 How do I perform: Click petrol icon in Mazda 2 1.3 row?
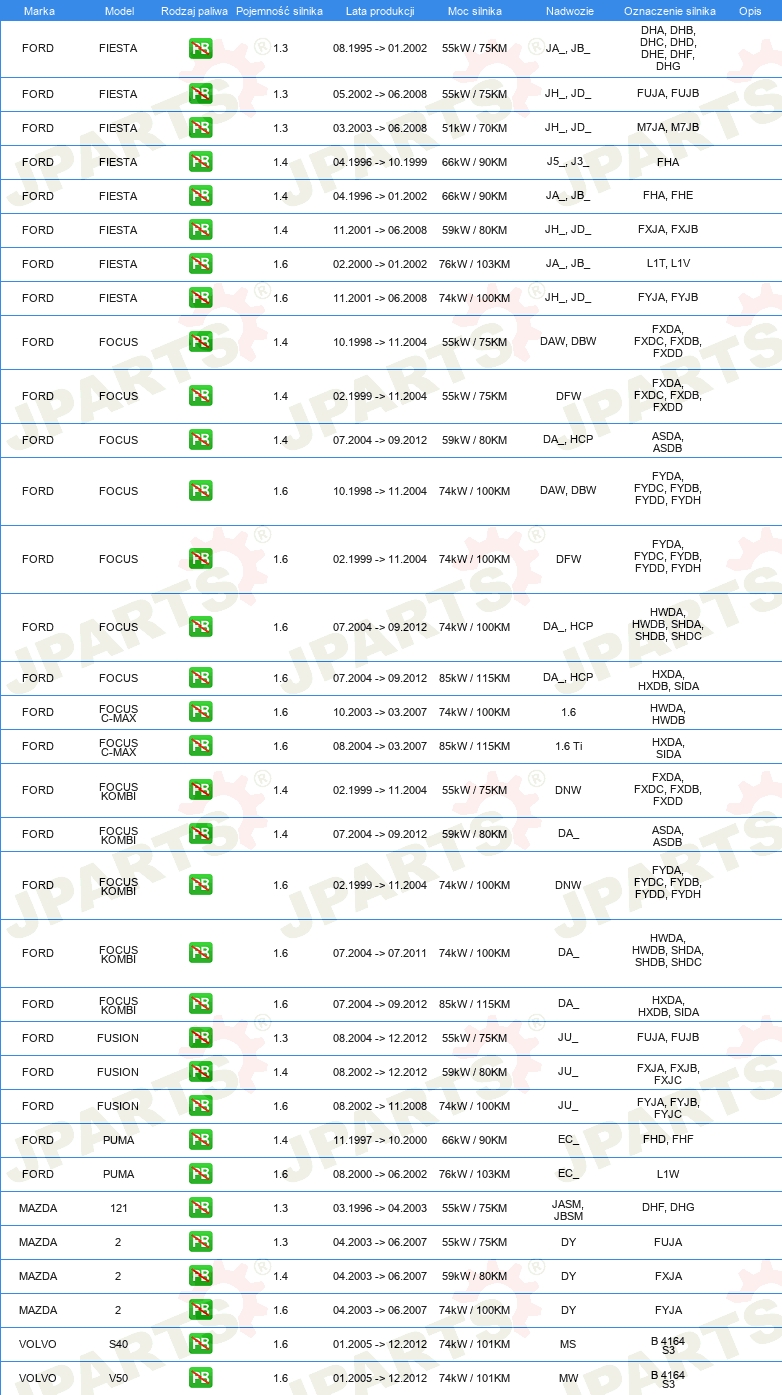(201, 1242)
